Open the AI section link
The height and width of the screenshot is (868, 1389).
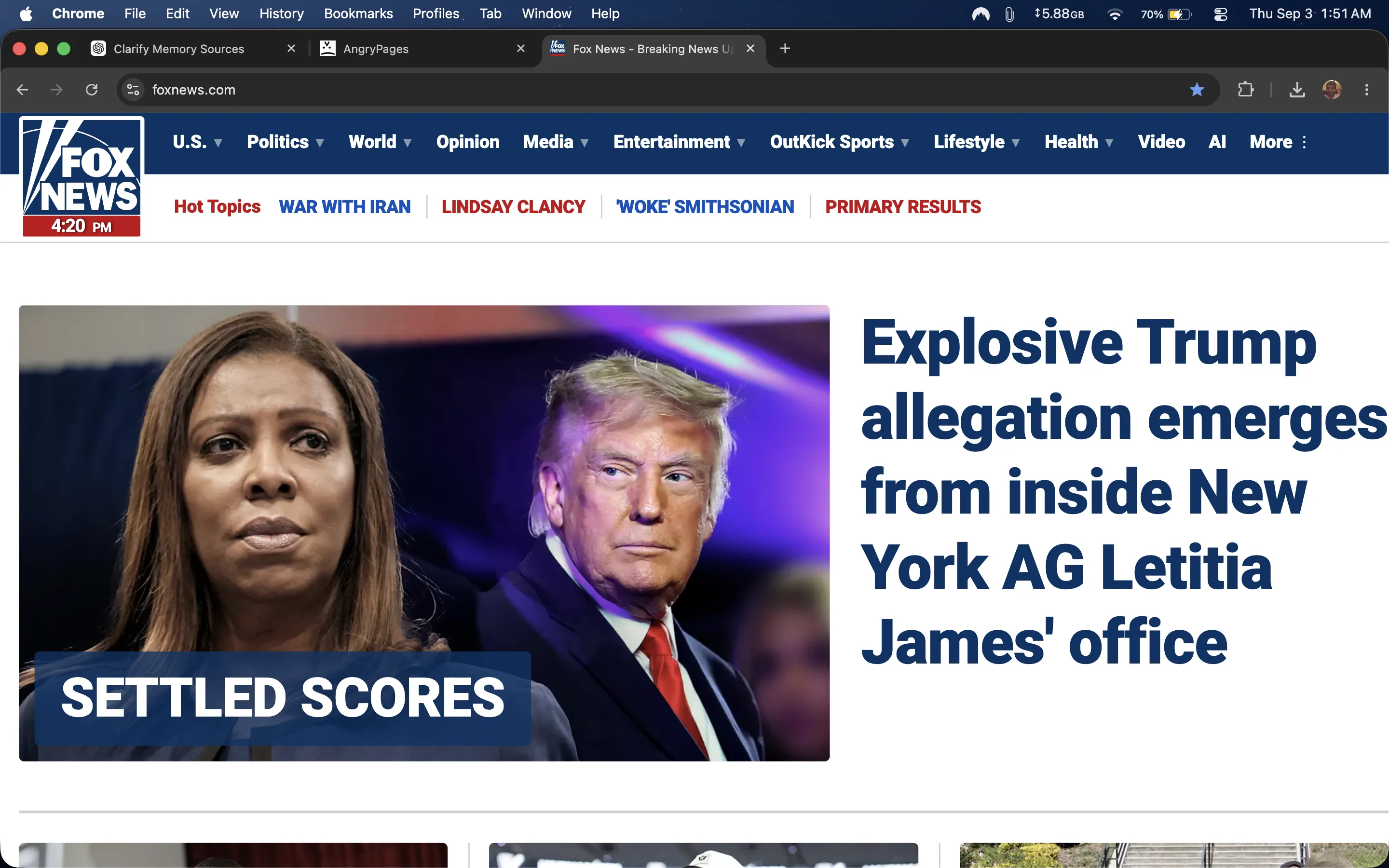click(x=1217, y=142)
